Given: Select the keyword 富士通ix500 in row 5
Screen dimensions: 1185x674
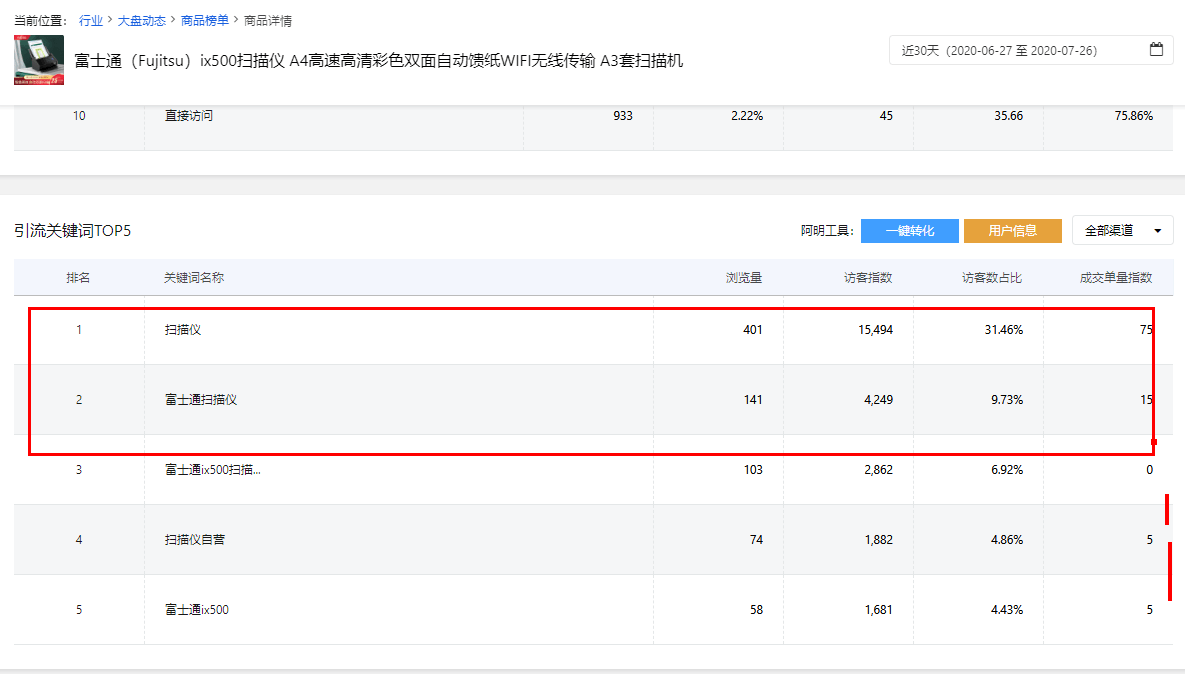Looking at the screenshot, I should coord(196,610).
